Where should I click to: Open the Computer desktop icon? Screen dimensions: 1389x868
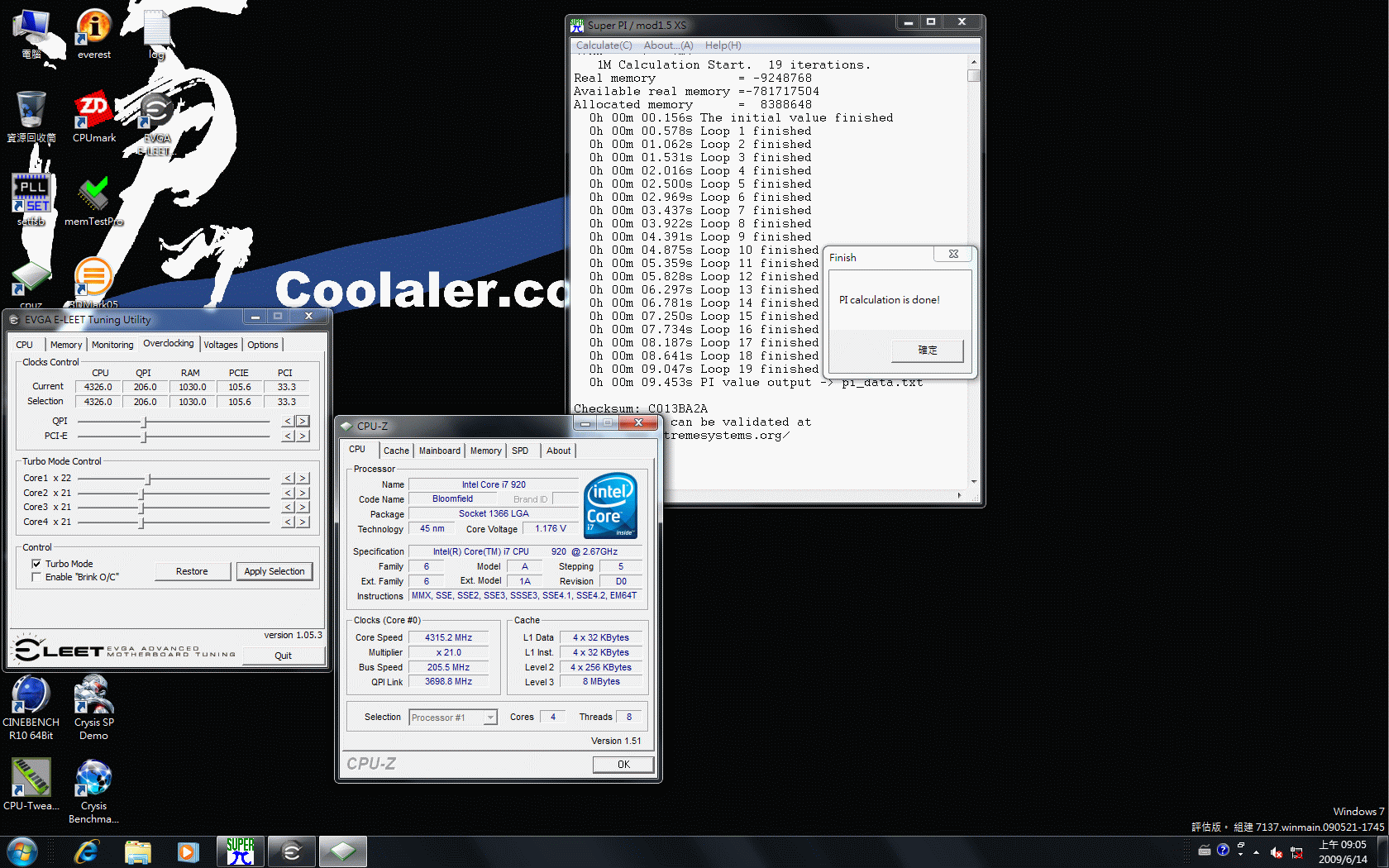tap(31, 34)
